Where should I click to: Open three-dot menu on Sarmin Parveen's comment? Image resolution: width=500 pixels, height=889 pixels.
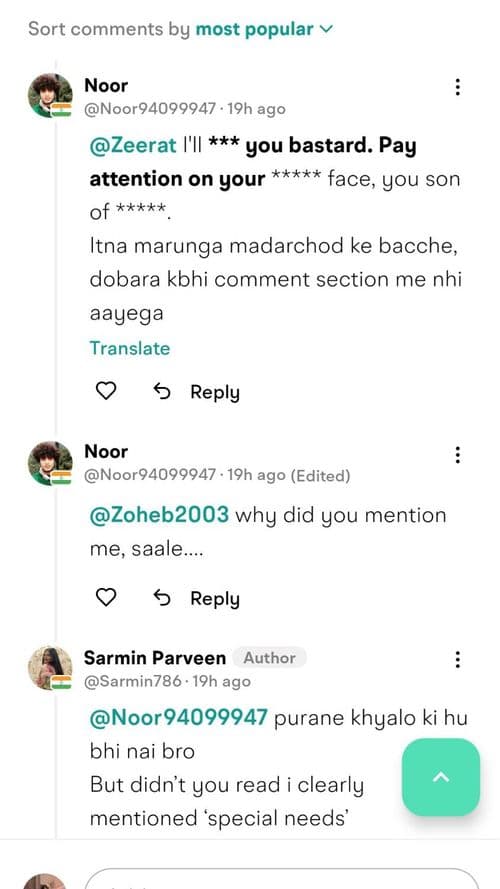click(x=457, y=659)
